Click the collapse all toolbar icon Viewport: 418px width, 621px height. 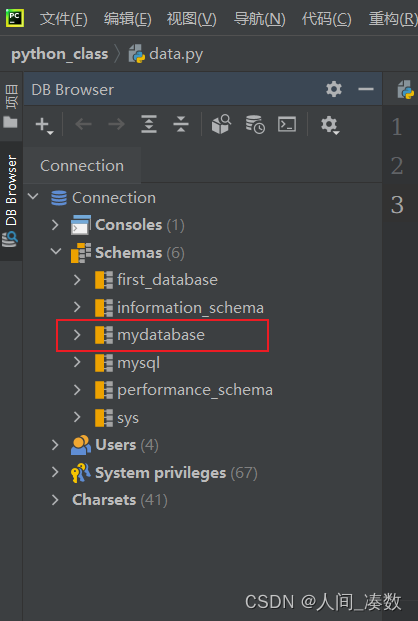[x=181, y=124]
